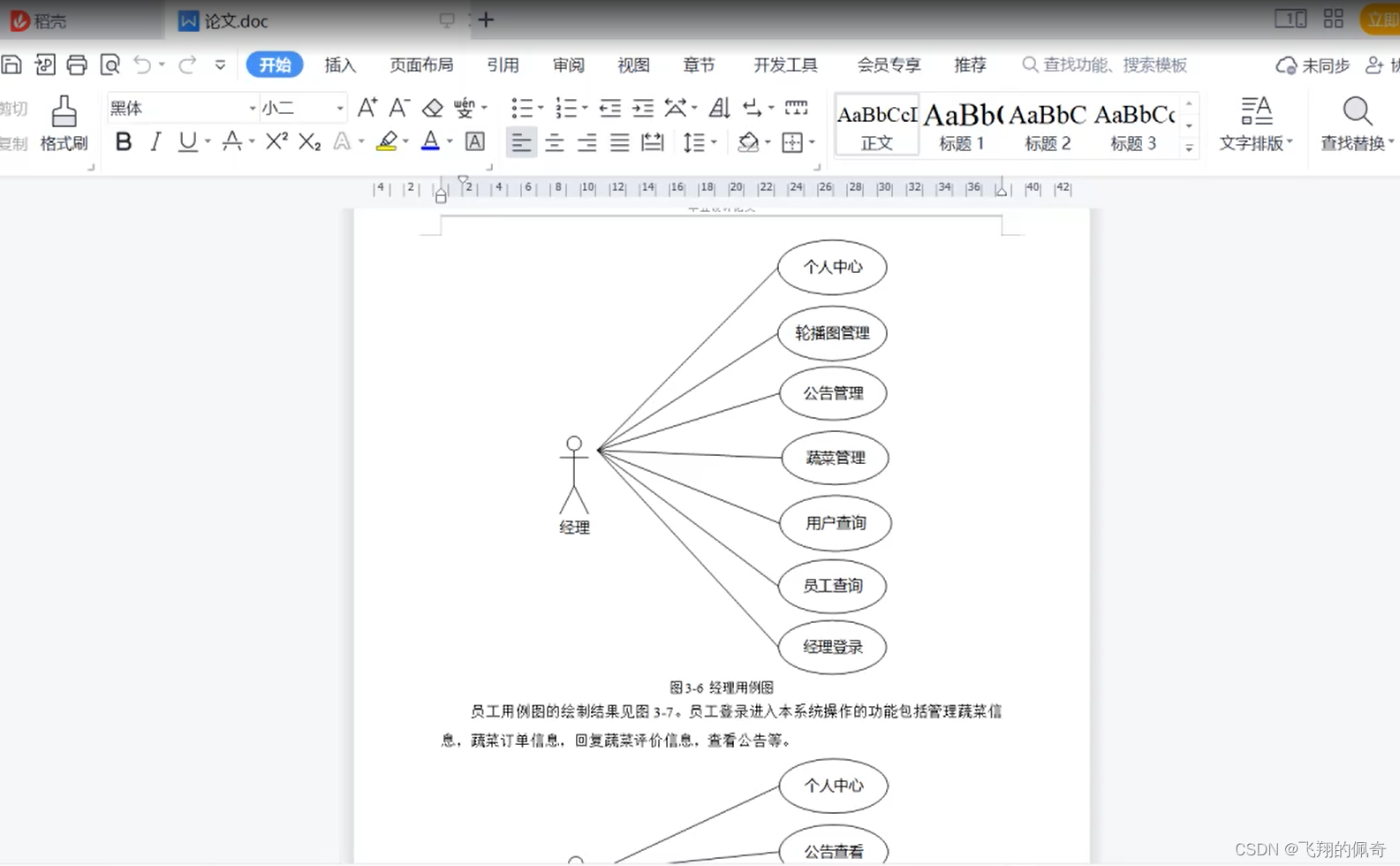Click the search box 查找功能、搜索模板
1400x866 pixels.
1104,65
